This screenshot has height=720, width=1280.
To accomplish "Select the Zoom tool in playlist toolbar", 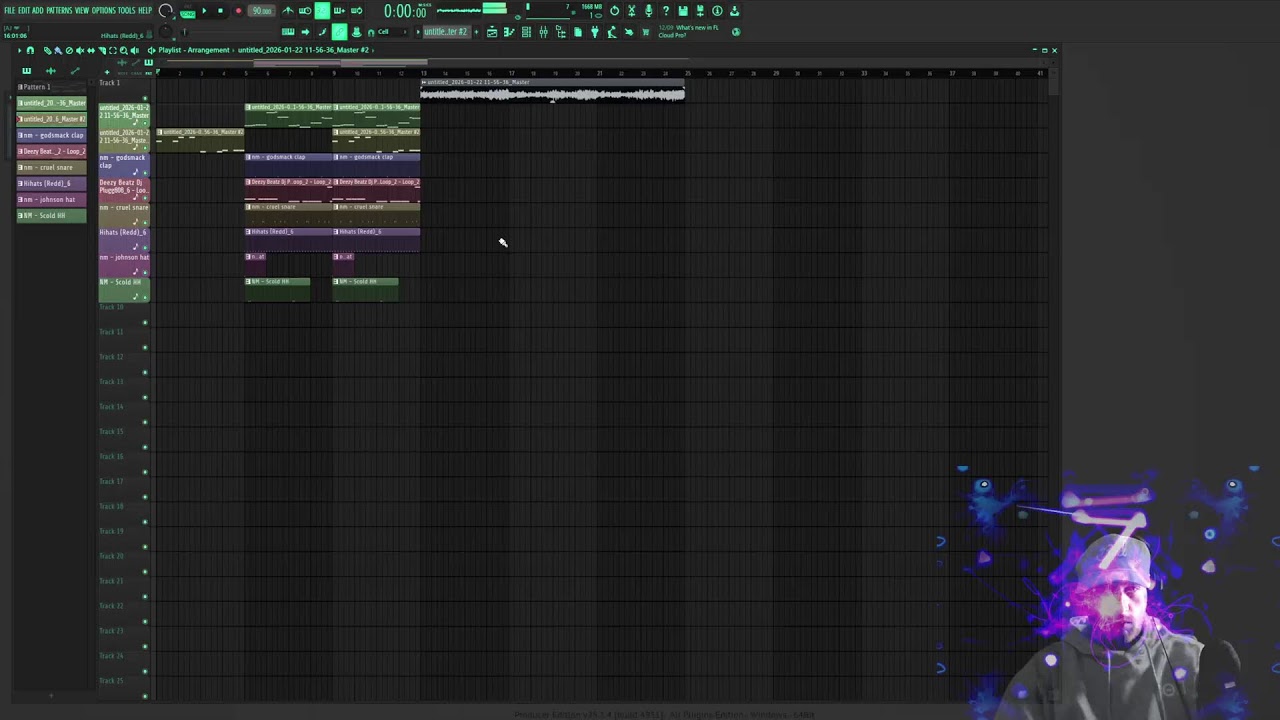I will 124,50.
